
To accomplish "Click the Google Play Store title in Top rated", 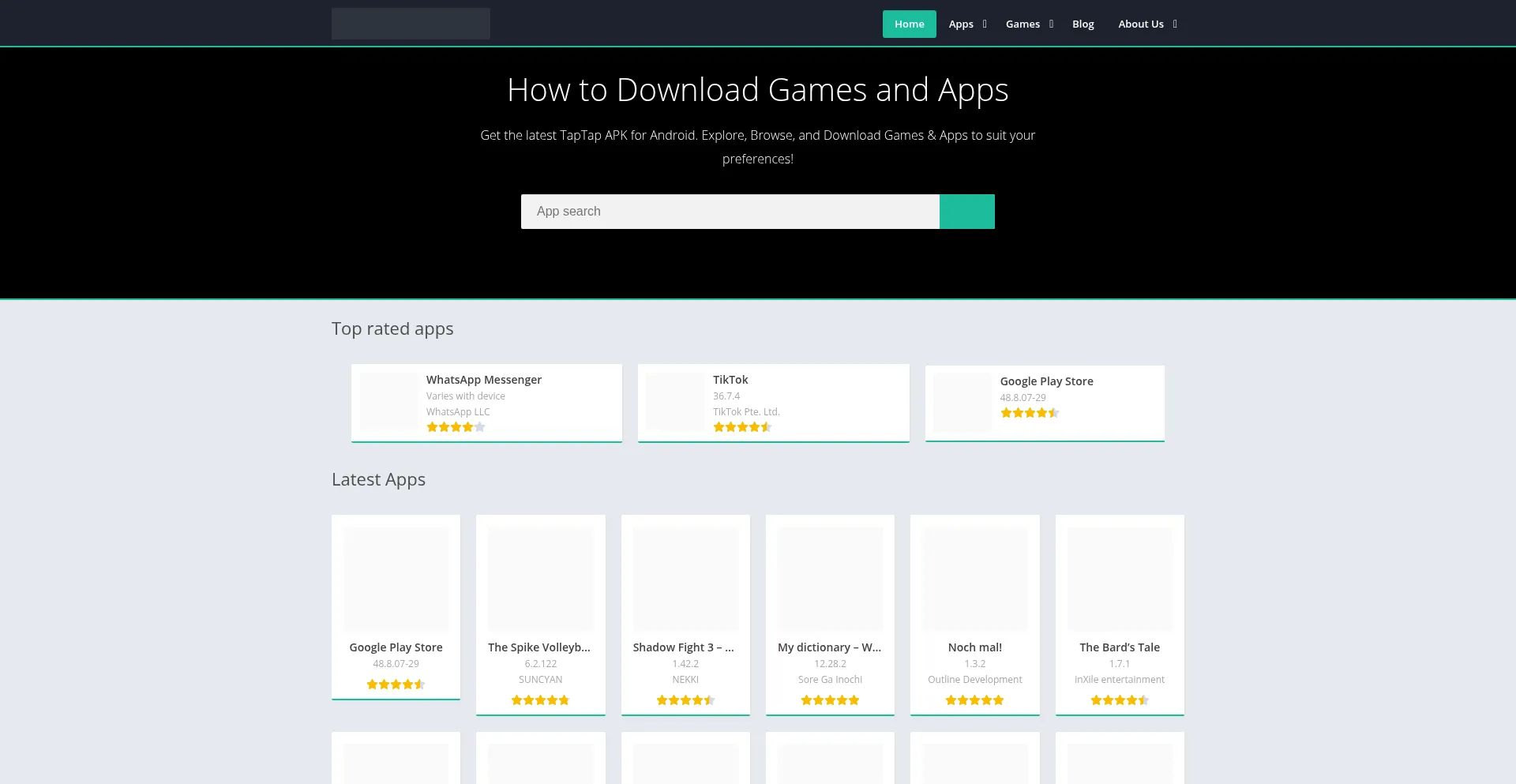I will (x=1046, y=381).
